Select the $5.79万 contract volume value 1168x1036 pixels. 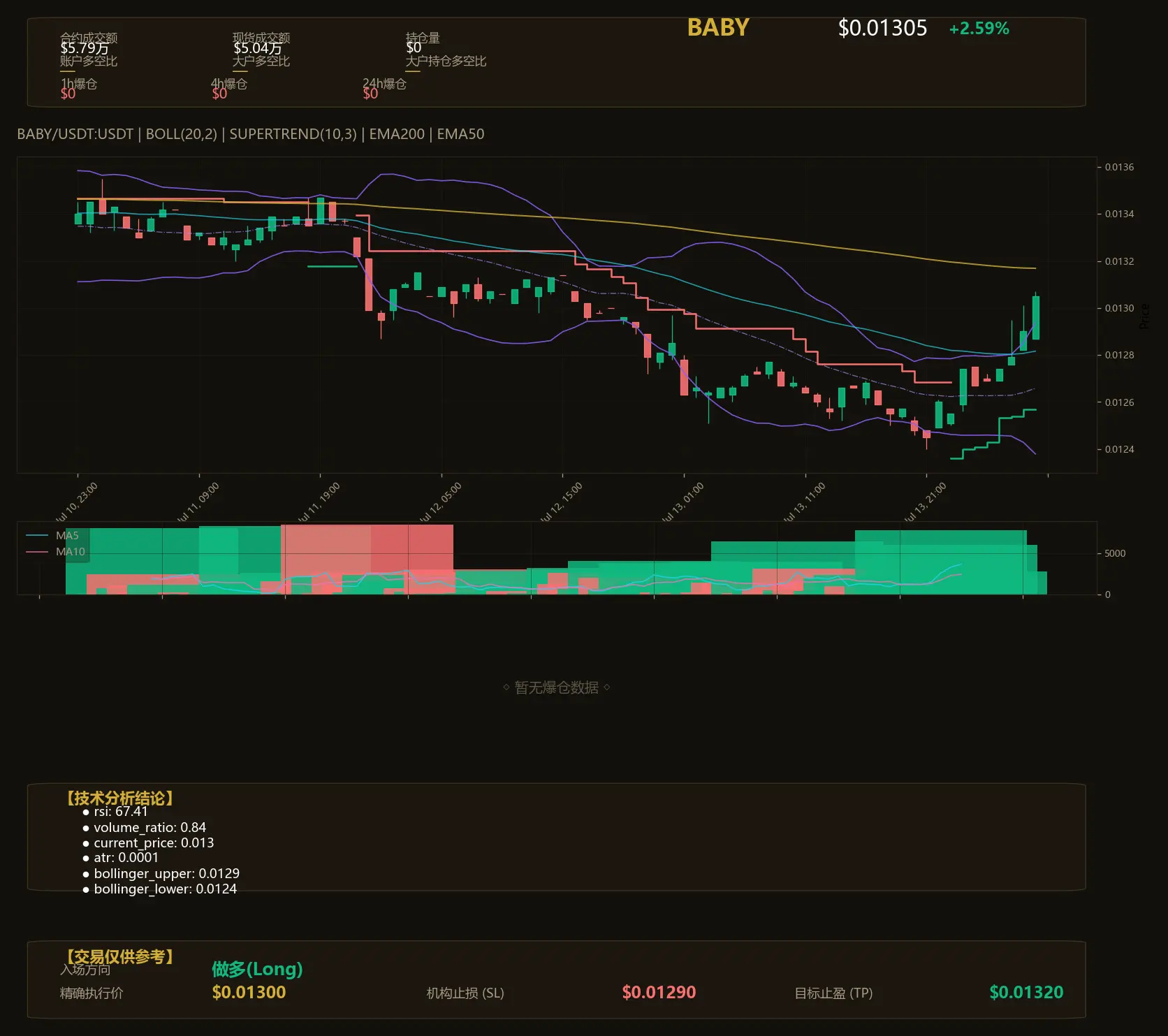85,48
